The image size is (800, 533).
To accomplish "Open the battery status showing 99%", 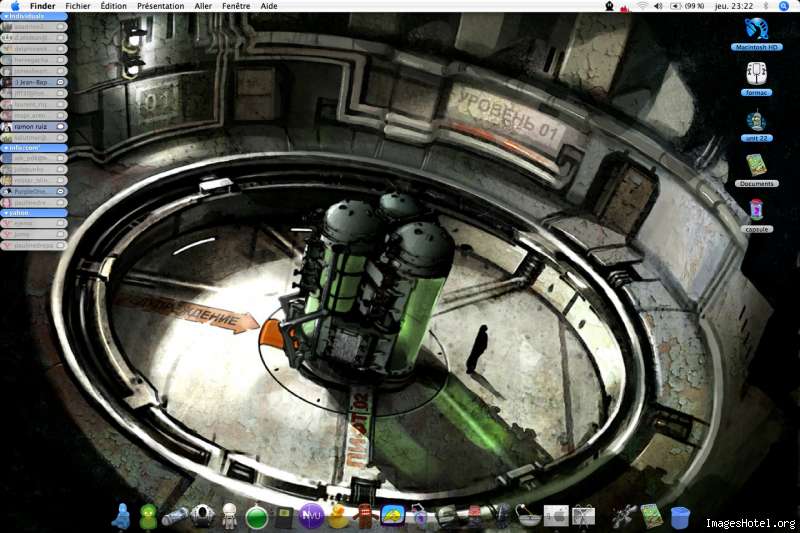I will tap(687, 6).
